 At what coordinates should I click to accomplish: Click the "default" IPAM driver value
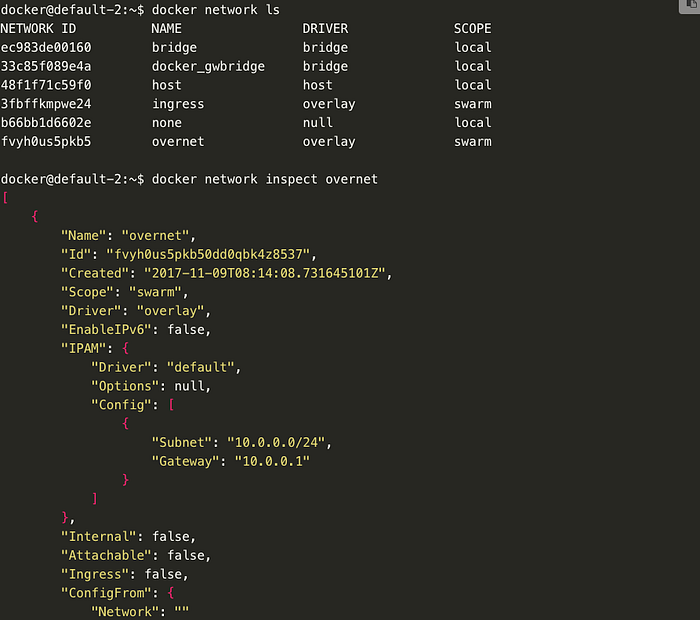point(201,367)
